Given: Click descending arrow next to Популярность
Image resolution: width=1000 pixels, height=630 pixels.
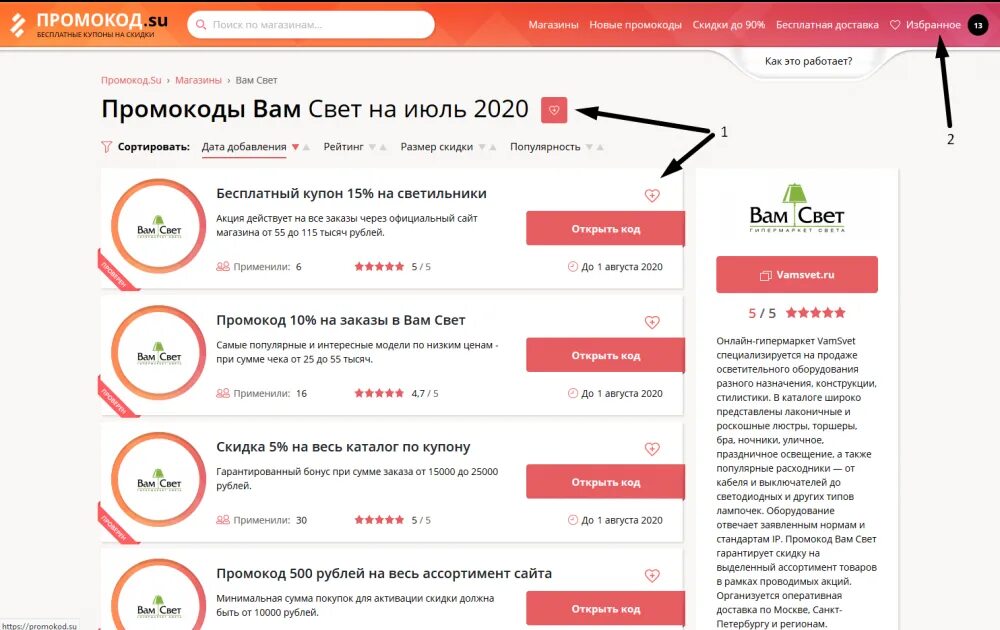Looking at the screenshot, I should coord(589,147).
